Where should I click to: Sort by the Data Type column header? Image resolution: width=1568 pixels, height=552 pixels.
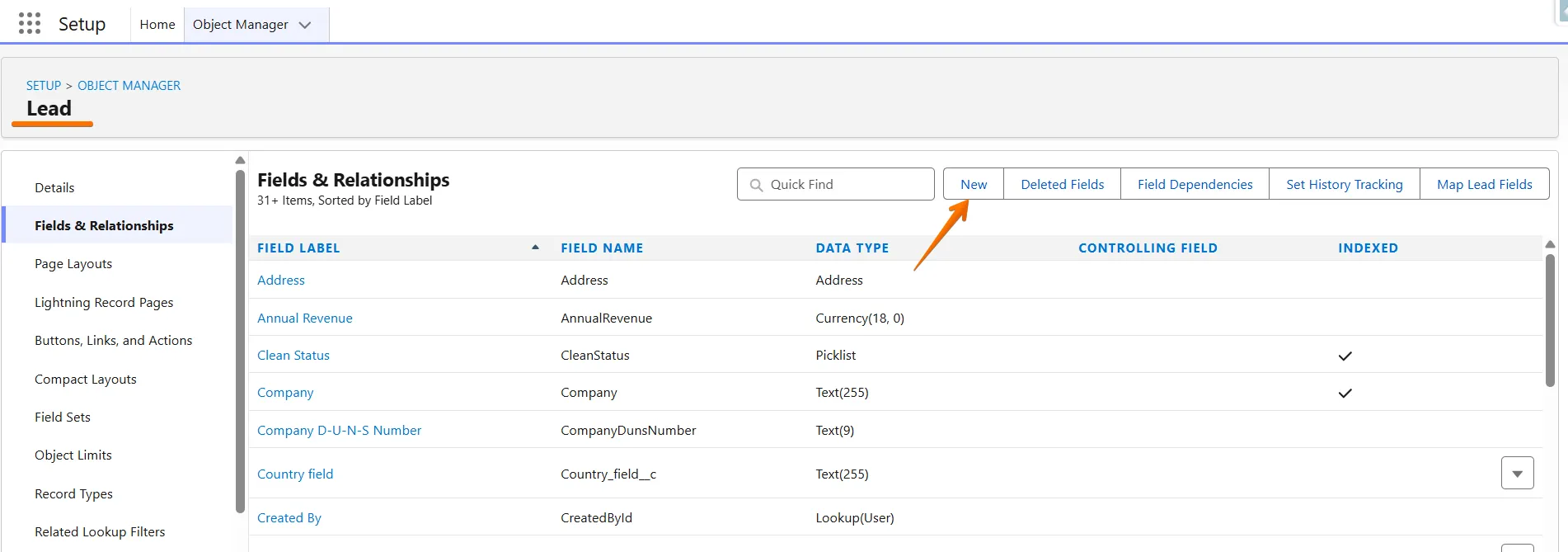click(x=852, y=248)
